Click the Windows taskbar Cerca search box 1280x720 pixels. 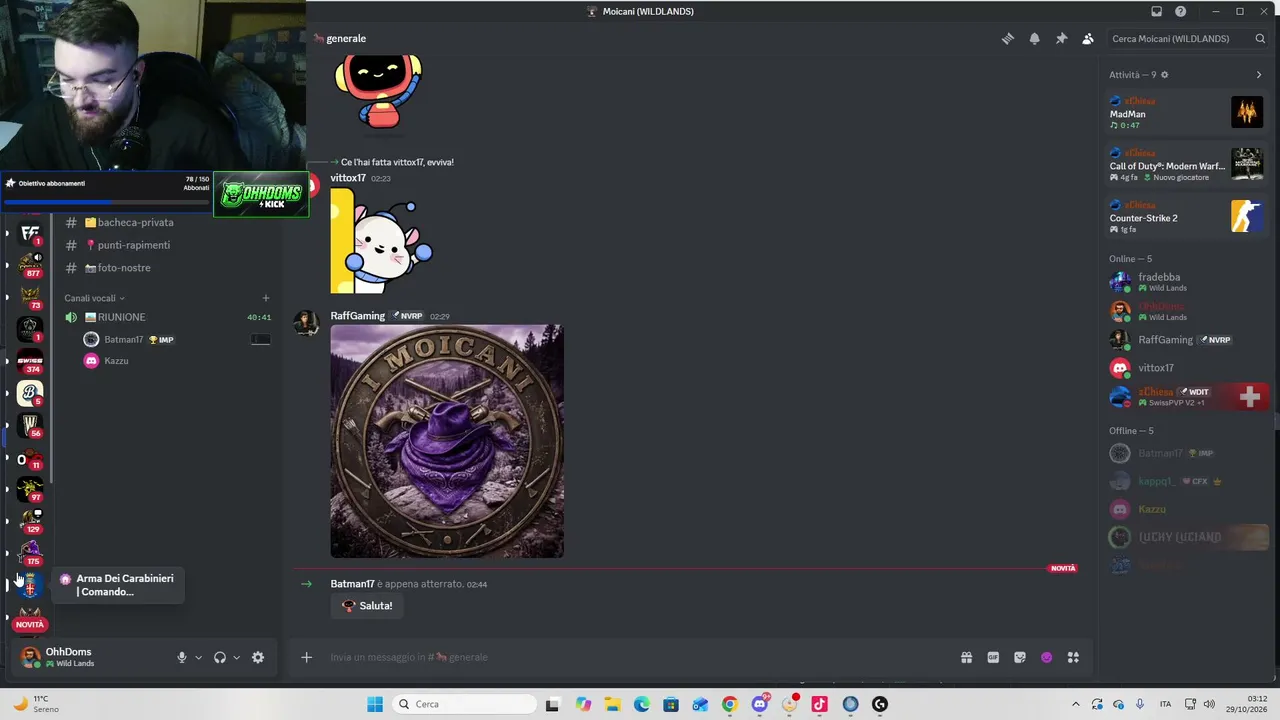pyautogui.click(x=464, y=704)
